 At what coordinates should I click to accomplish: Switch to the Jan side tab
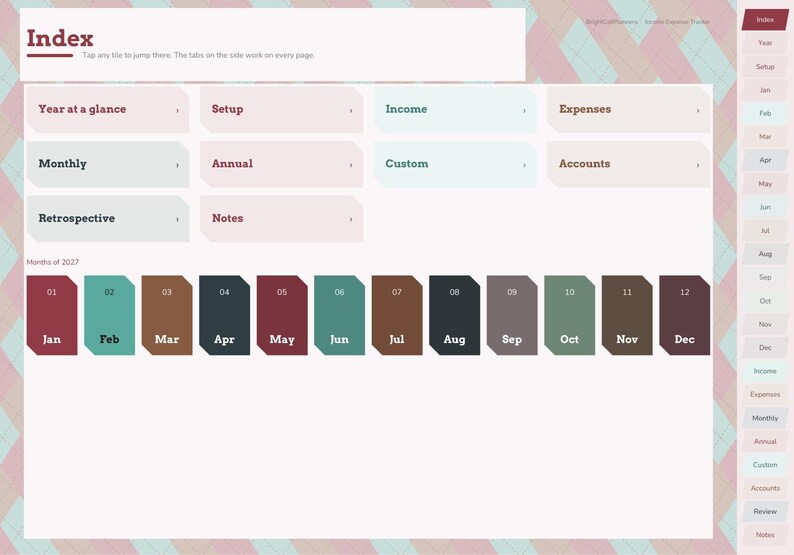(765, 90)
